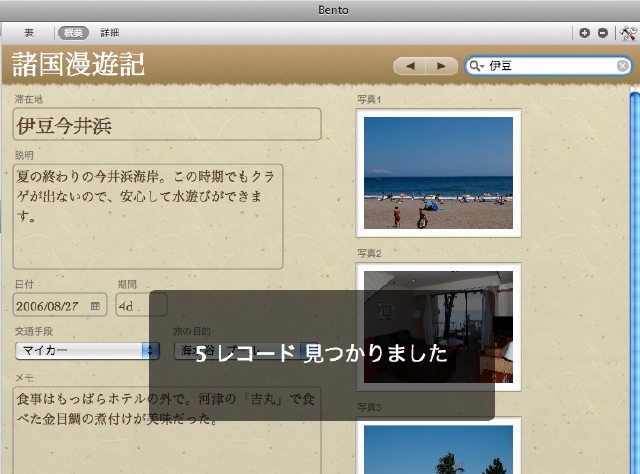Screen dimensions: 640x474
Task: Go to the previous record arrow
Action: pyautogui.click(x=409, y=66)
